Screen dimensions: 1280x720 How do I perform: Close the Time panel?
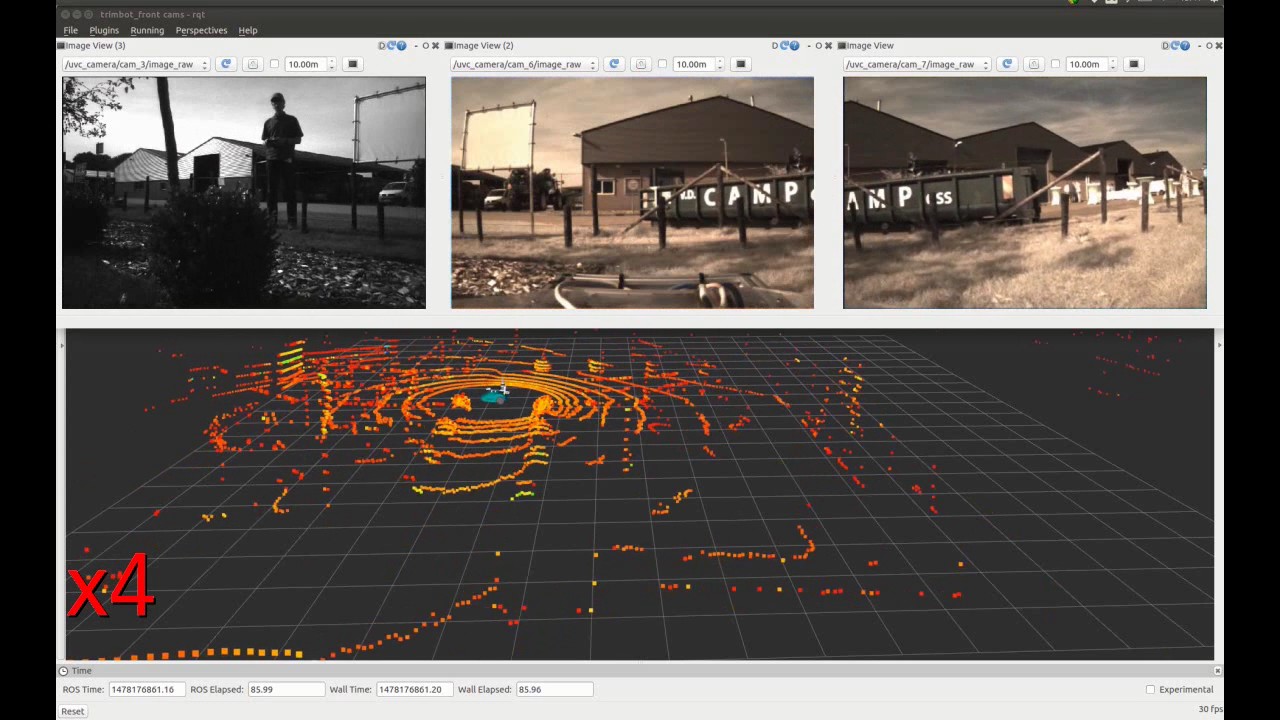pos(1218,670)
